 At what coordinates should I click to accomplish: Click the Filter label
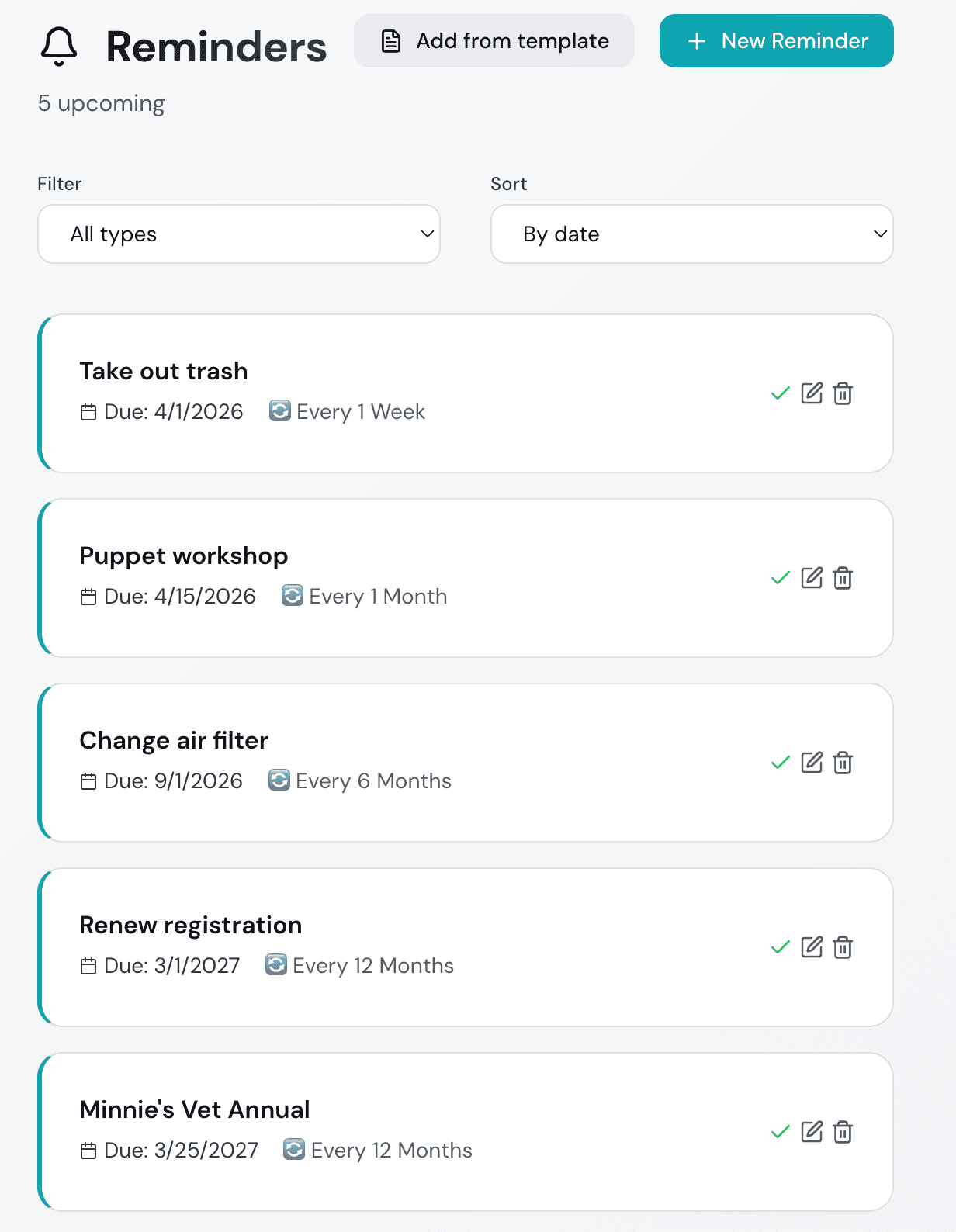click(60, 184)
